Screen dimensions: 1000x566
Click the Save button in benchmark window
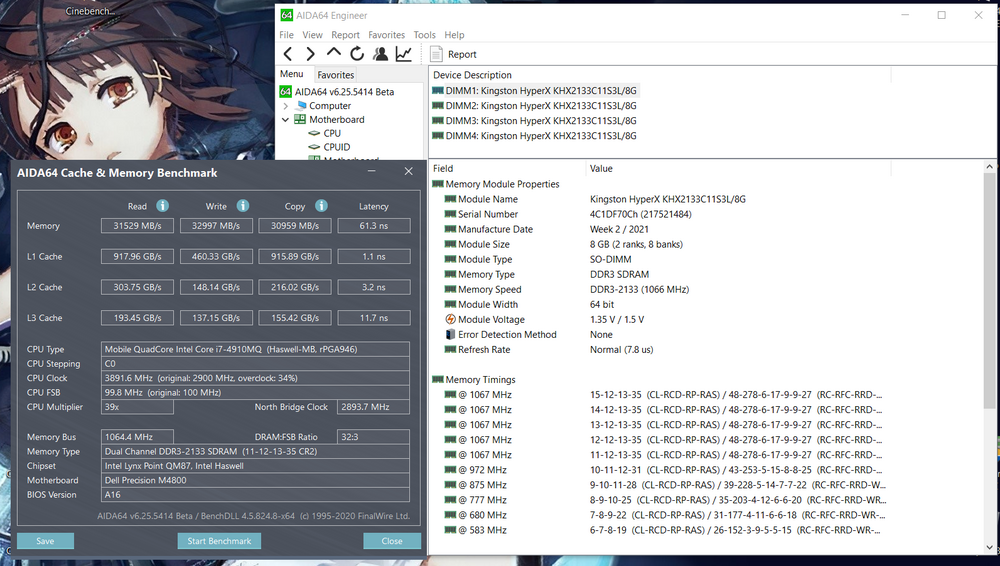pos(45,541)
